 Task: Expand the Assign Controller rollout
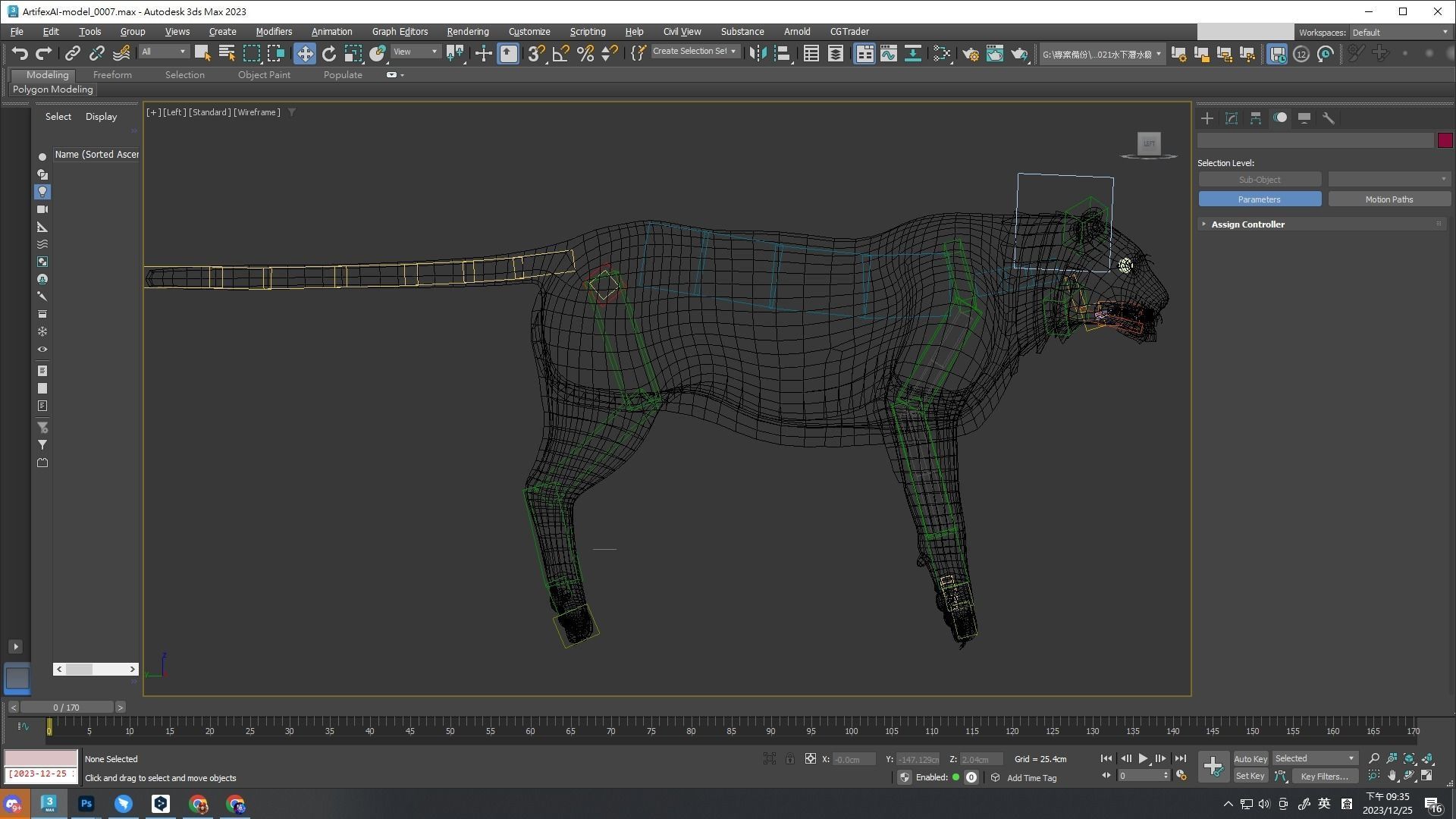click(1247, 224)
